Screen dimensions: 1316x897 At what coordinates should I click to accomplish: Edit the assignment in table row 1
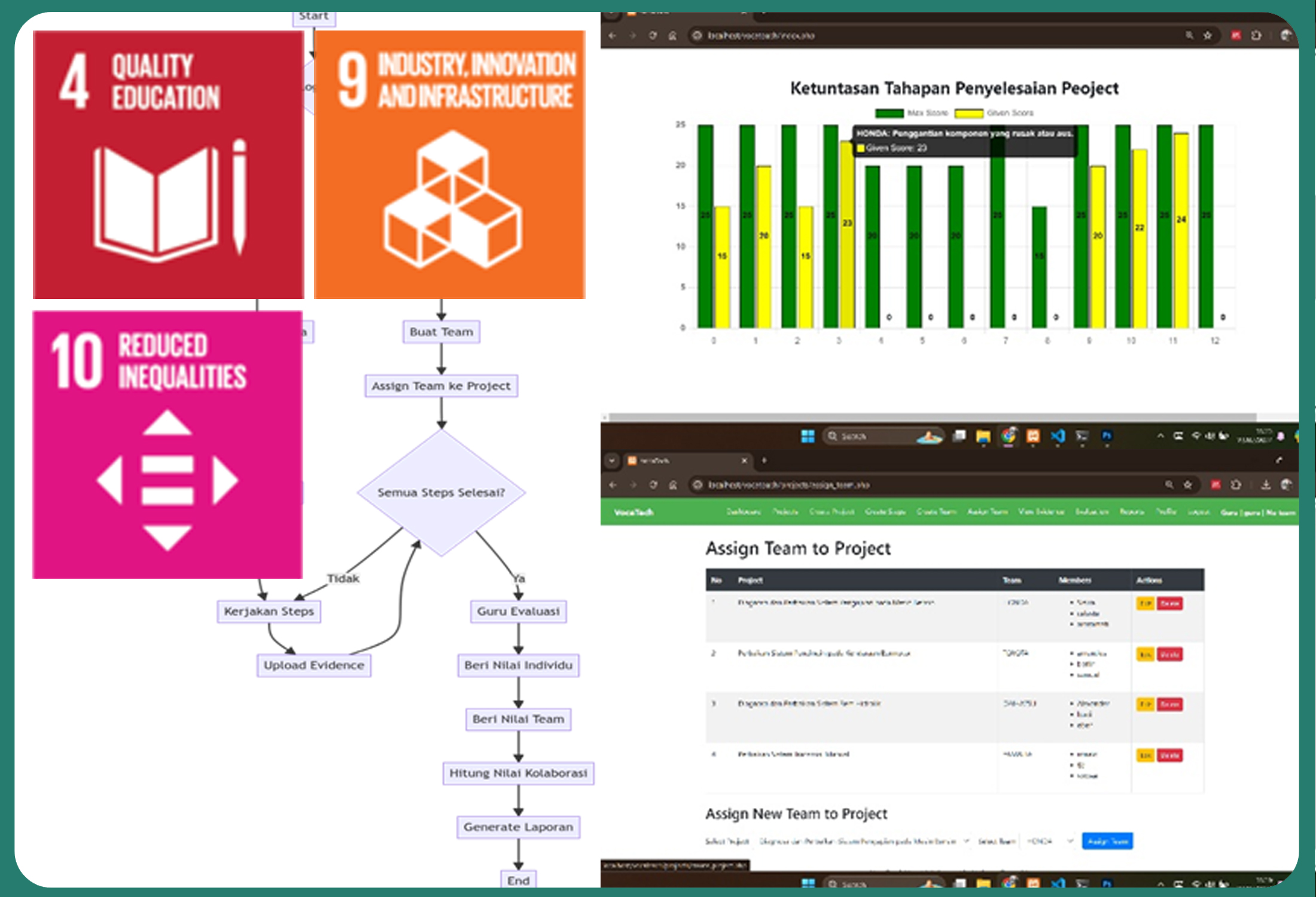click(x=1145, y=603)
